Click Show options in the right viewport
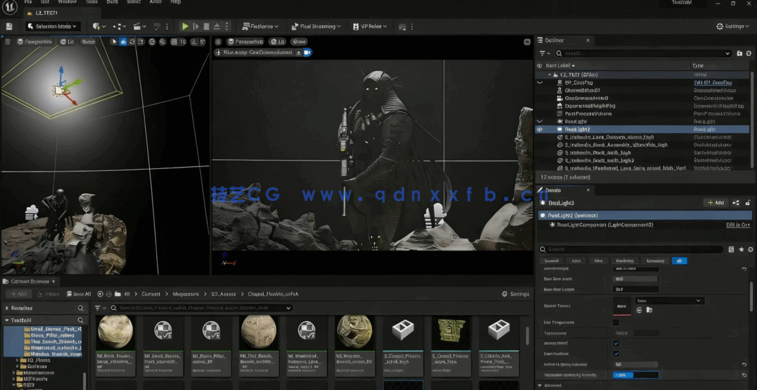 pos(299,42)
